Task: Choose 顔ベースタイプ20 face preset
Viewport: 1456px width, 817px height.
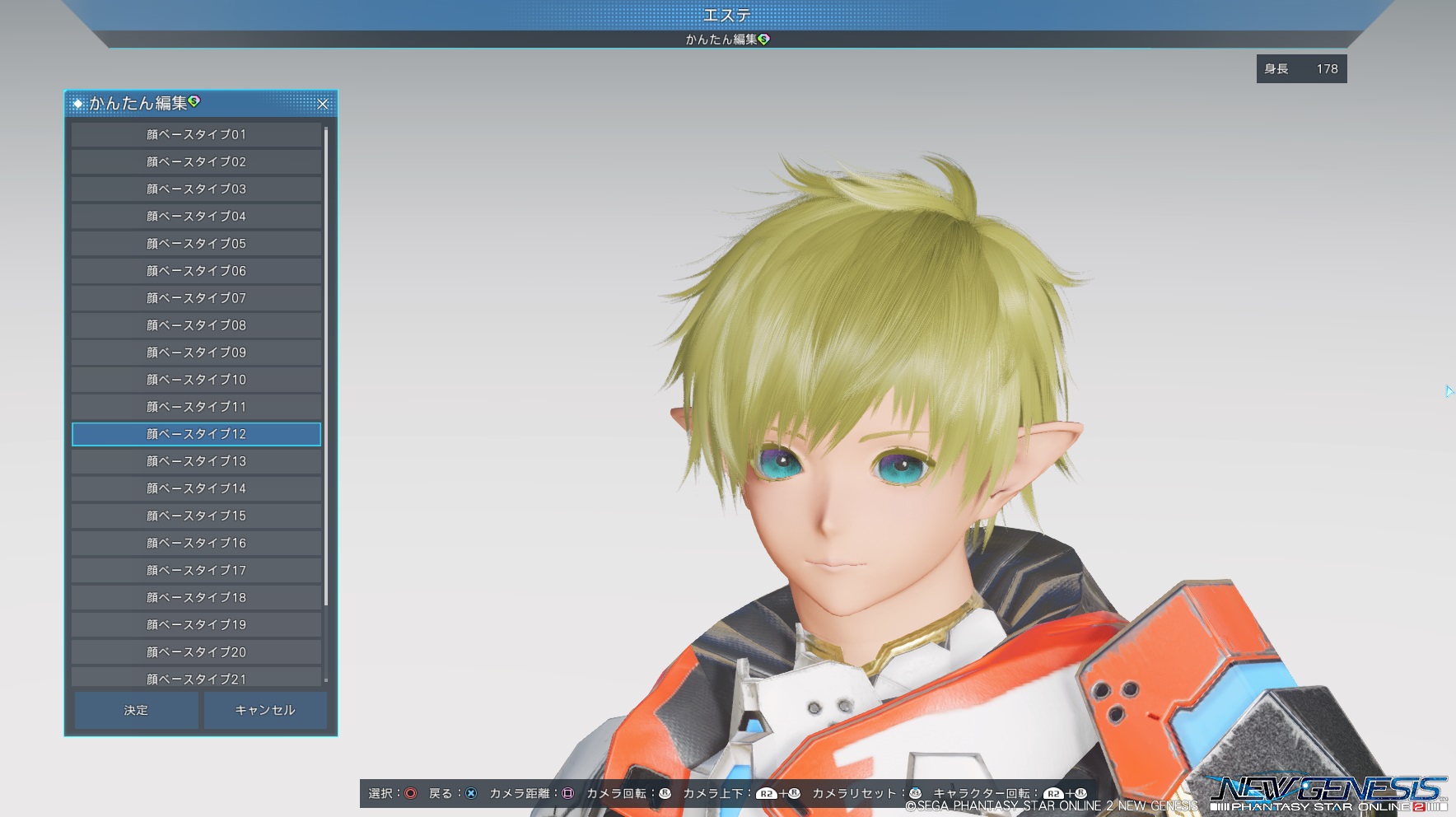Action: pos(196,652)
